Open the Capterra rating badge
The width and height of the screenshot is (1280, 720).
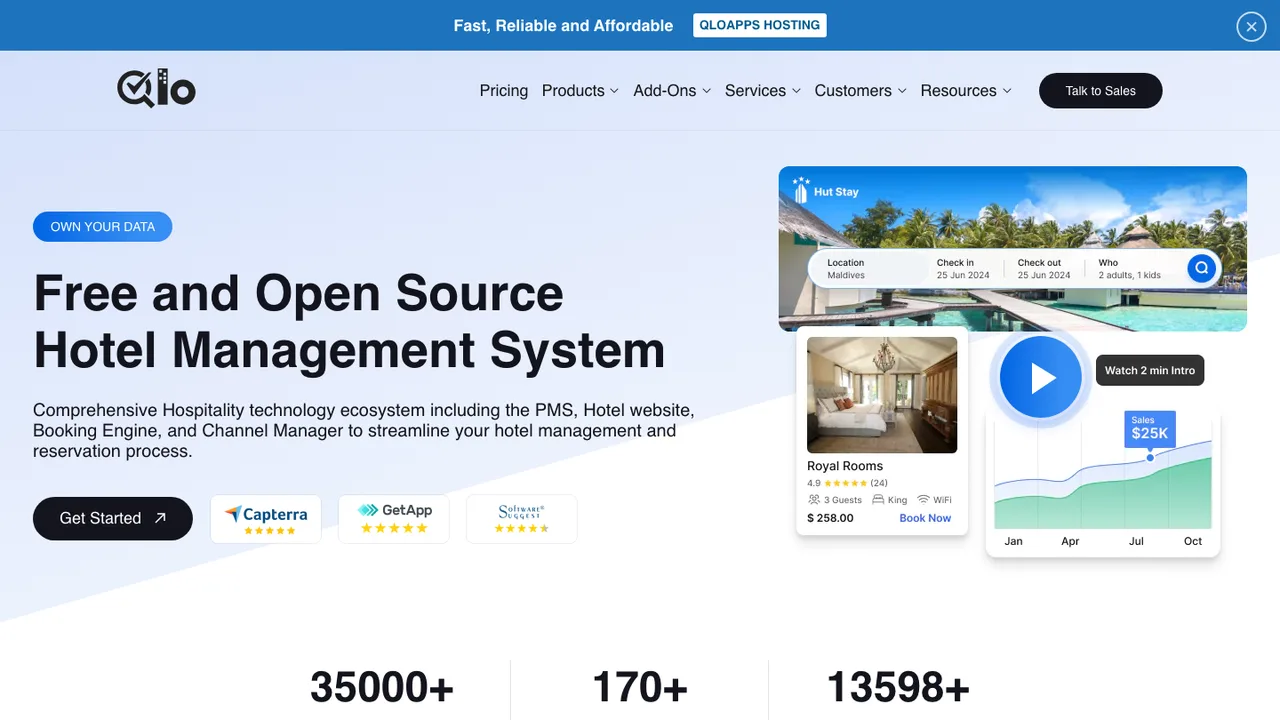click(x=266, y=519)
